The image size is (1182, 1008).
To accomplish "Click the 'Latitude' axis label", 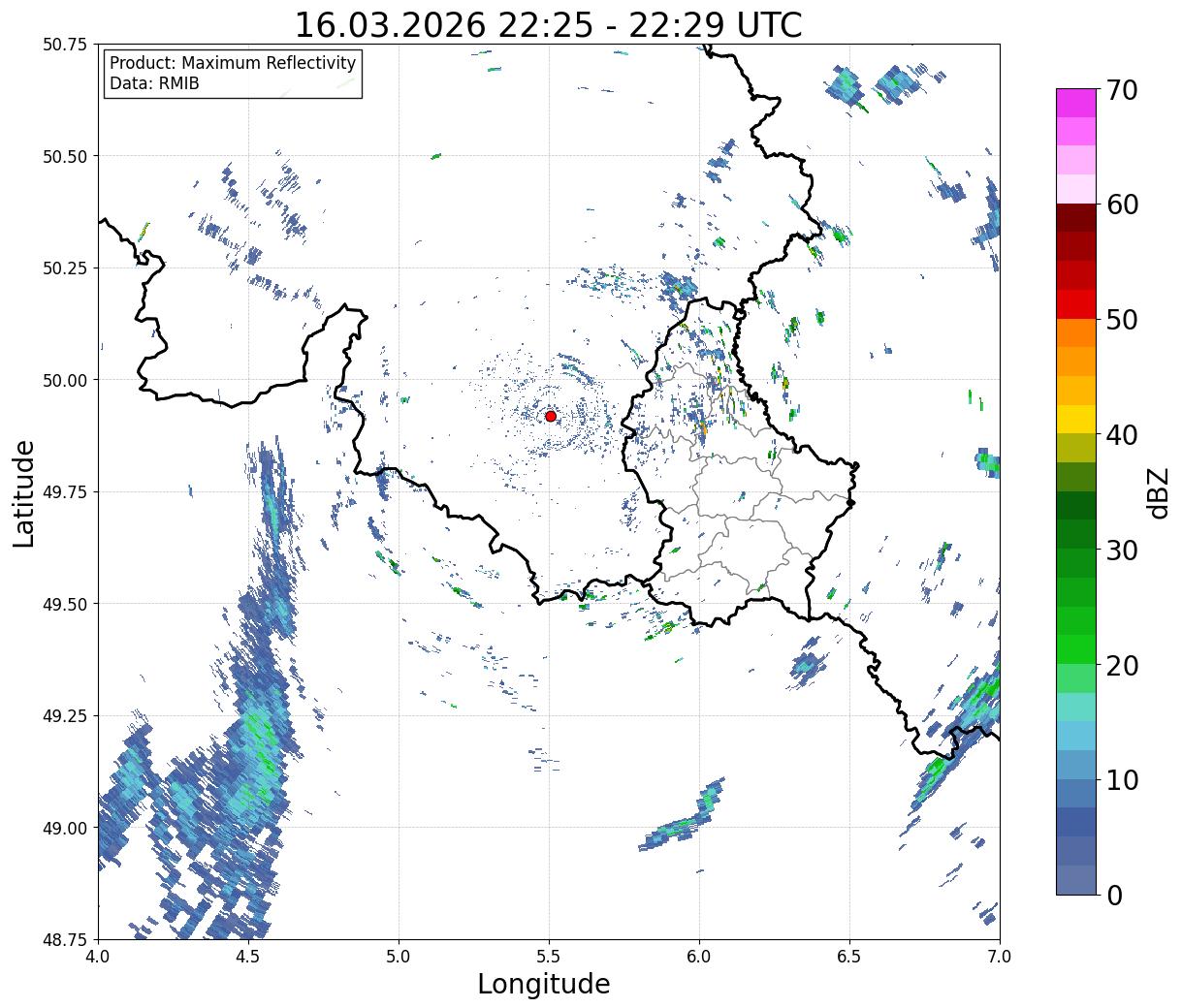I will (x=24, y=492).
